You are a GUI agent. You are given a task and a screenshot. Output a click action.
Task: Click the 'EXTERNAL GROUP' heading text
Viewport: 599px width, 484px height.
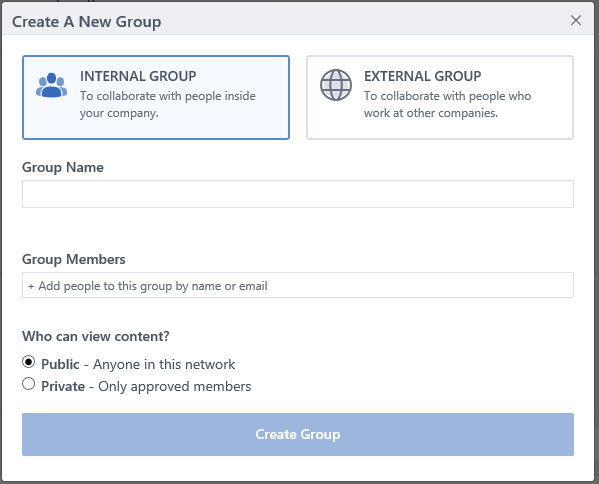tap(423, 76)
